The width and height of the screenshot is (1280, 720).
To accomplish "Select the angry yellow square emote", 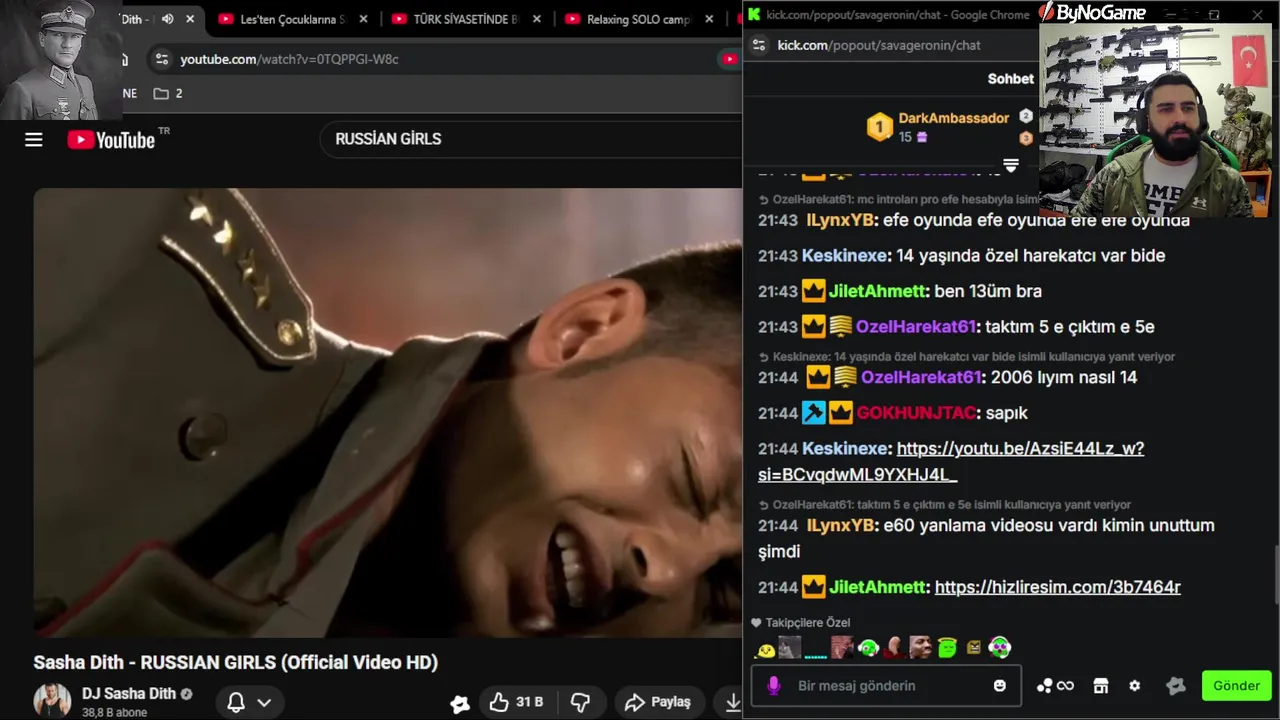I will 974,648.
